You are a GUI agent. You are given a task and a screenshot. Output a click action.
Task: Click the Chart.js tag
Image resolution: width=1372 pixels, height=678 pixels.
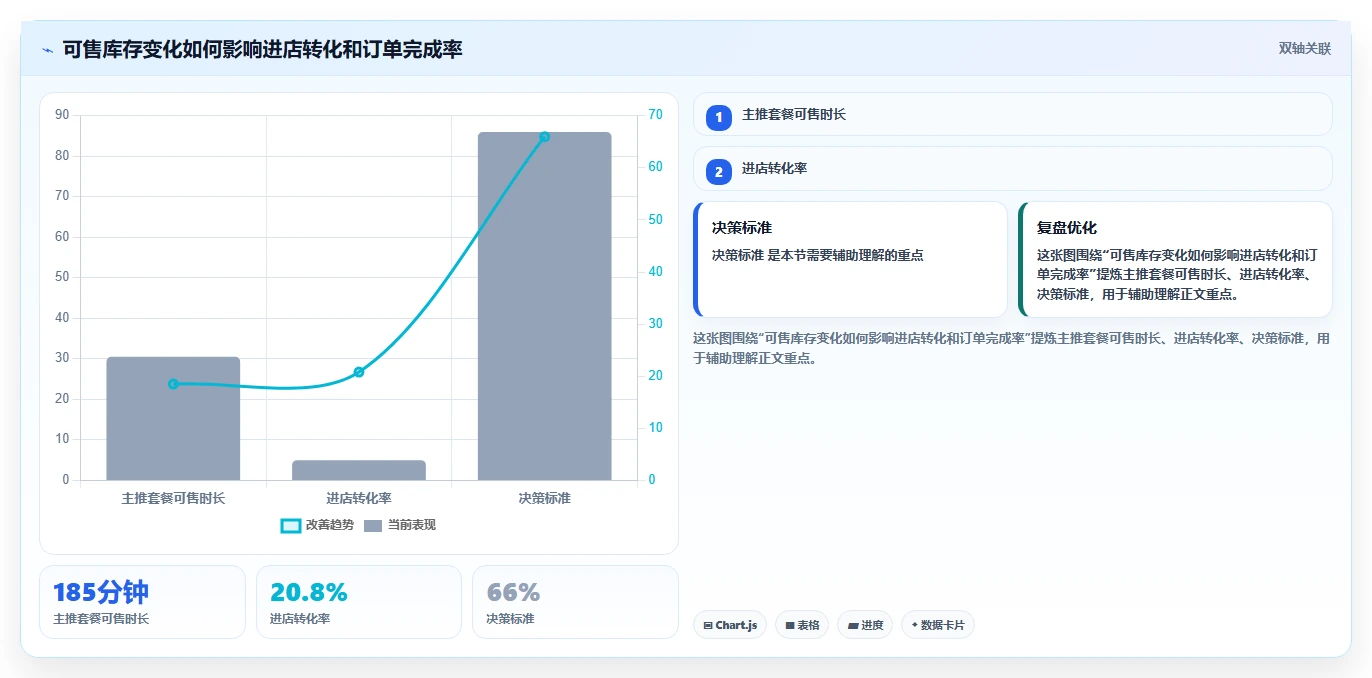[x=730, y=625]
